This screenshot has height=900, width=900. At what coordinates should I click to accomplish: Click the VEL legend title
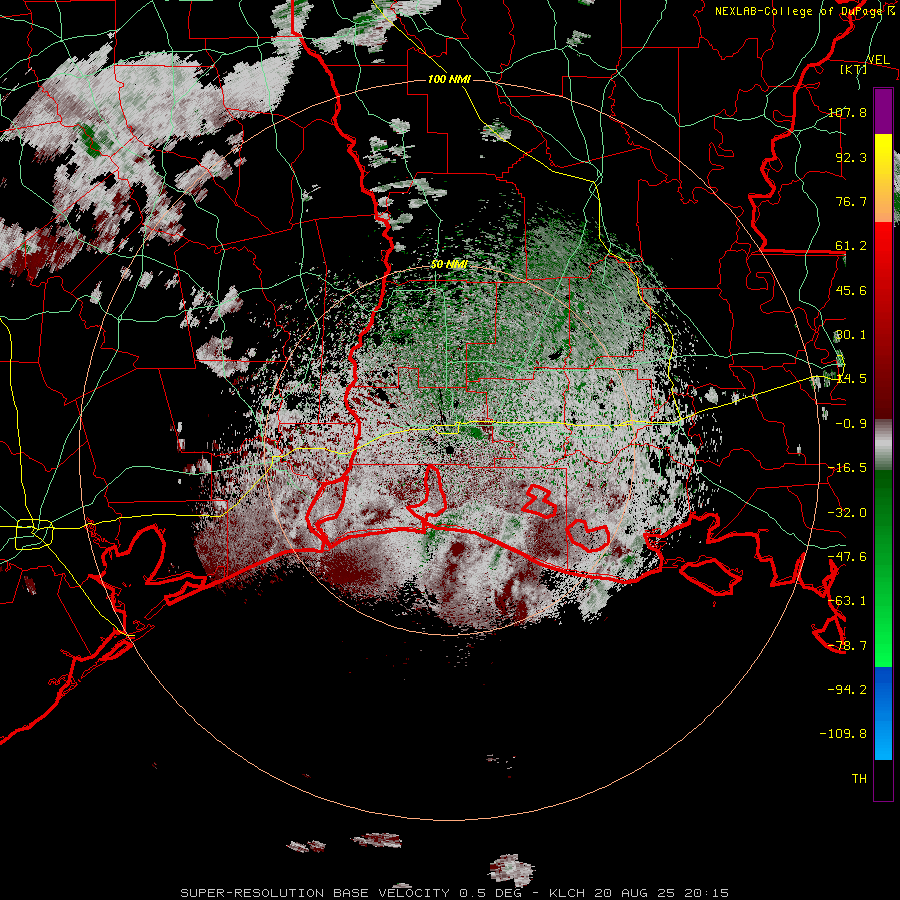pos(878,60)
